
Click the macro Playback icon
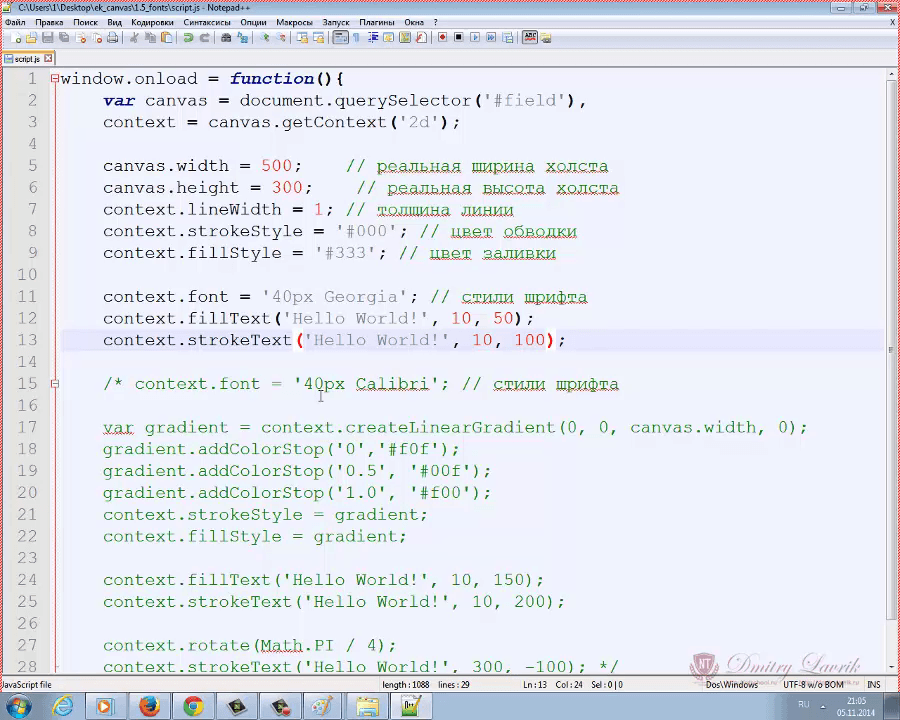pyautogui.click(x=475, y=38)
